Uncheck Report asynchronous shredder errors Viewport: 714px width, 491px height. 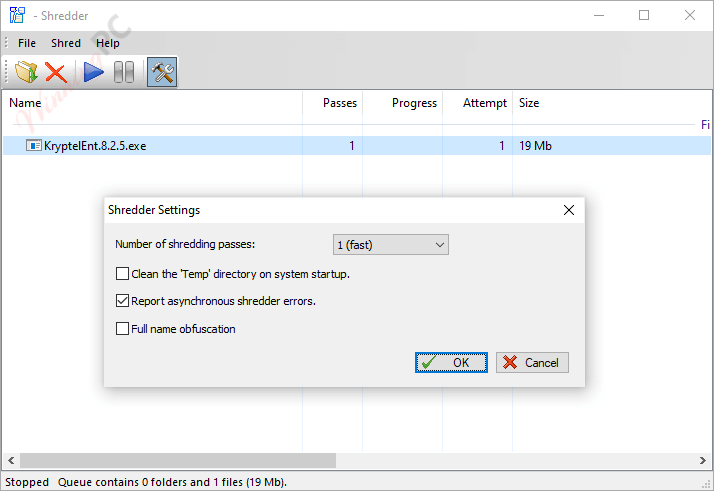(123, 301)
